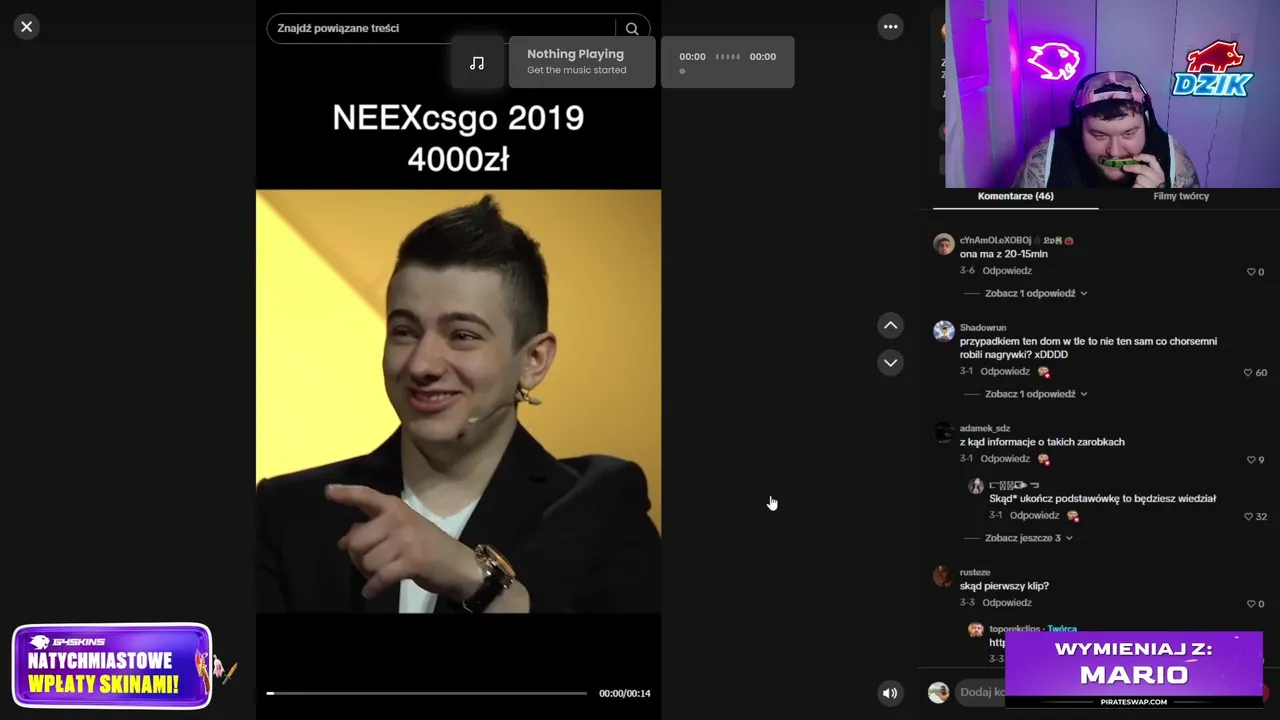Open rusteze's profile avatar

pyautogui.click(x=944, y=576)
